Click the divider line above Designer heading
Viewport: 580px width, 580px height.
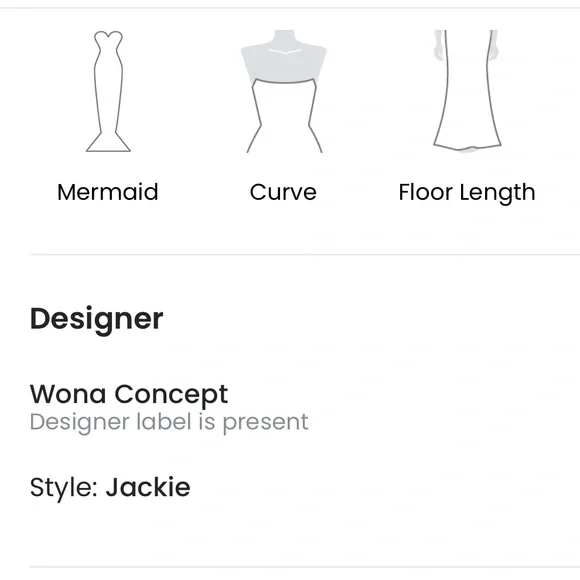point(304,254)
